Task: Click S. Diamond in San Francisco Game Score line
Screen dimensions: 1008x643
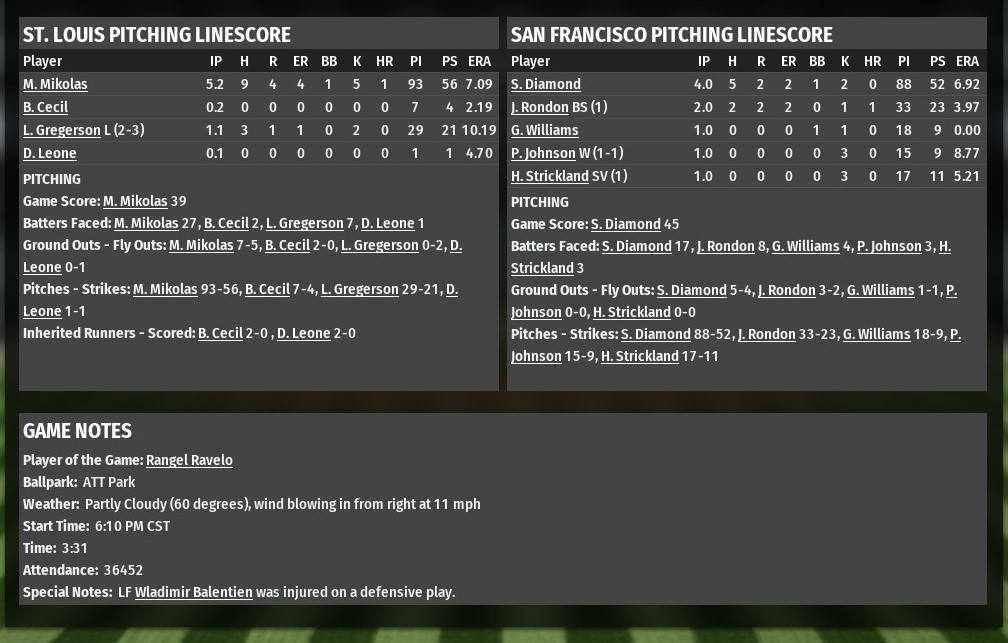Action: click(625, 224)
